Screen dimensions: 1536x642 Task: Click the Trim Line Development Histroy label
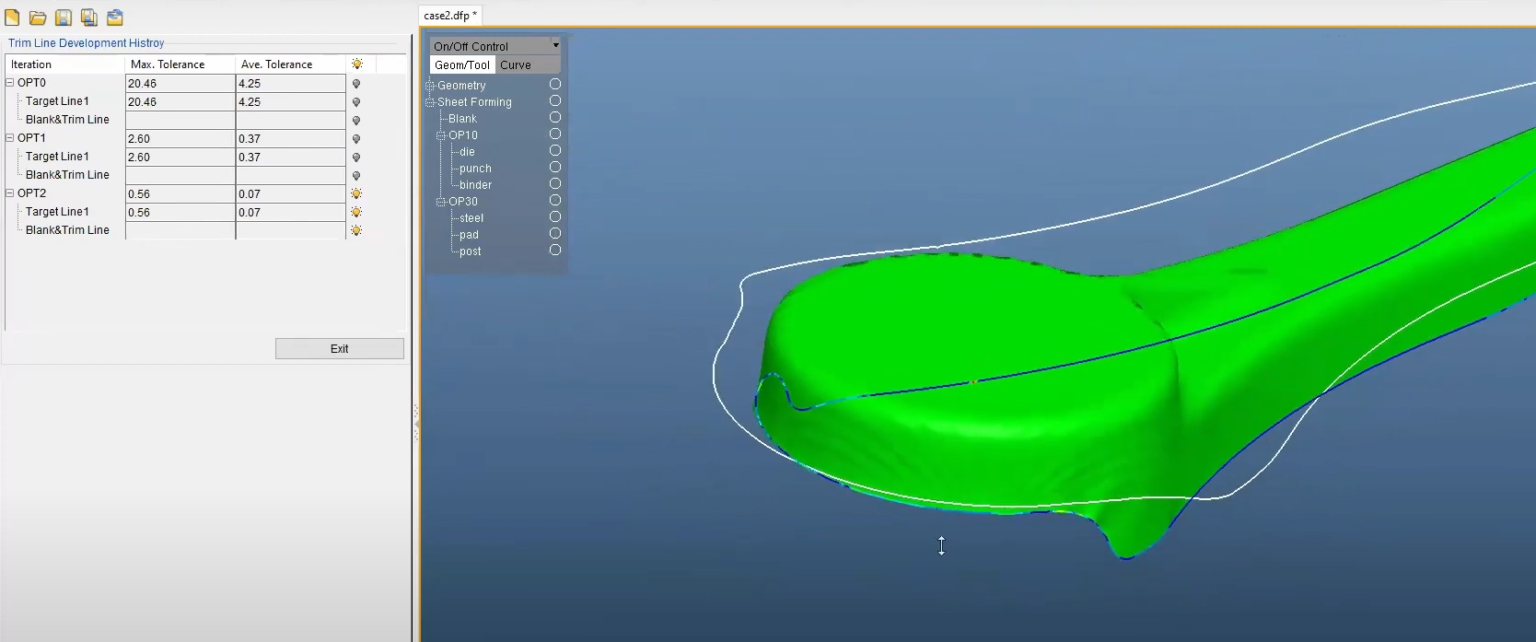85,43
